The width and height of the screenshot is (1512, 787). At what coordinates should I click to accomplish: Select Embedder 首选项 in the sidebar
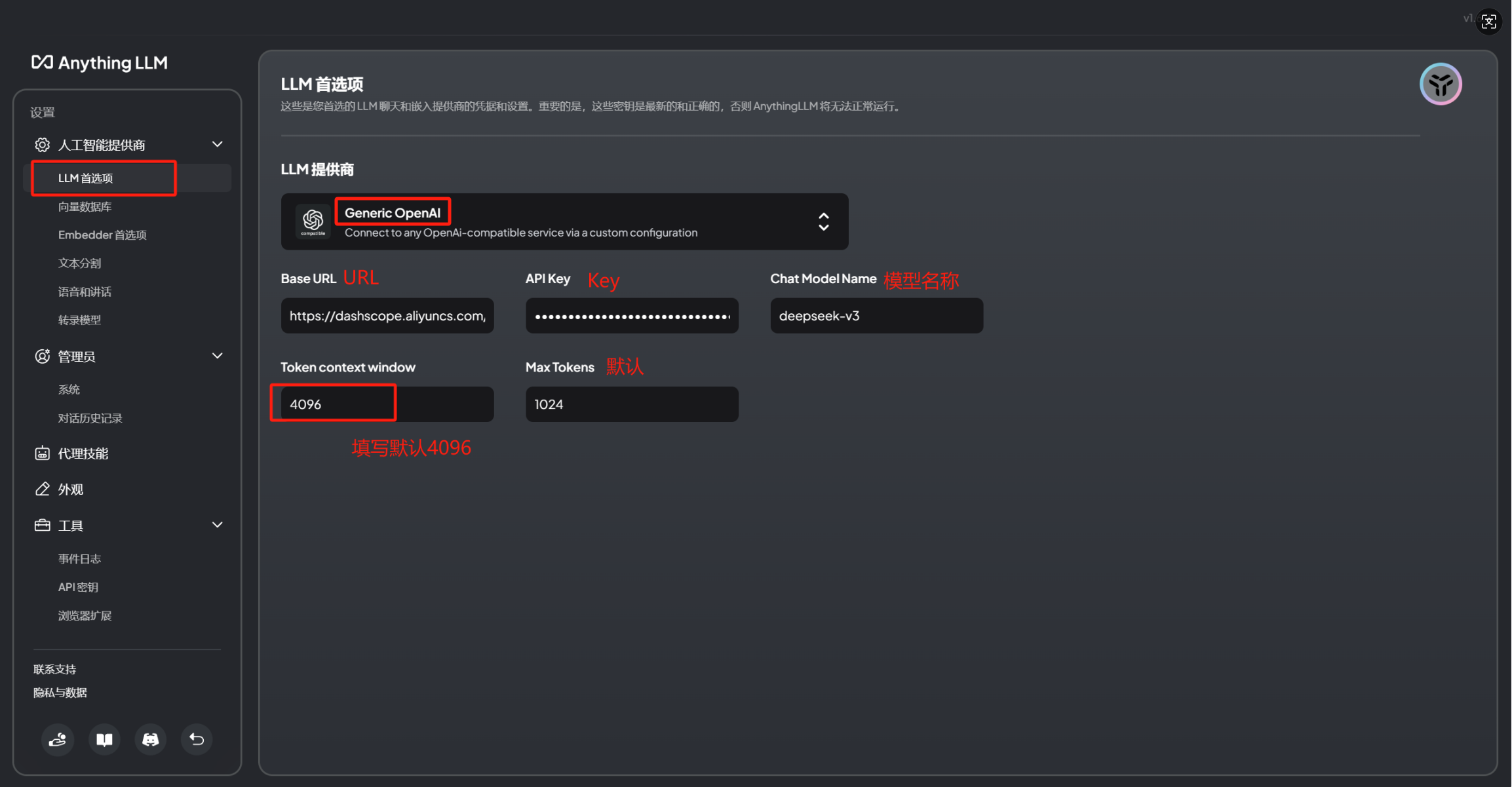tap(102, 235)
